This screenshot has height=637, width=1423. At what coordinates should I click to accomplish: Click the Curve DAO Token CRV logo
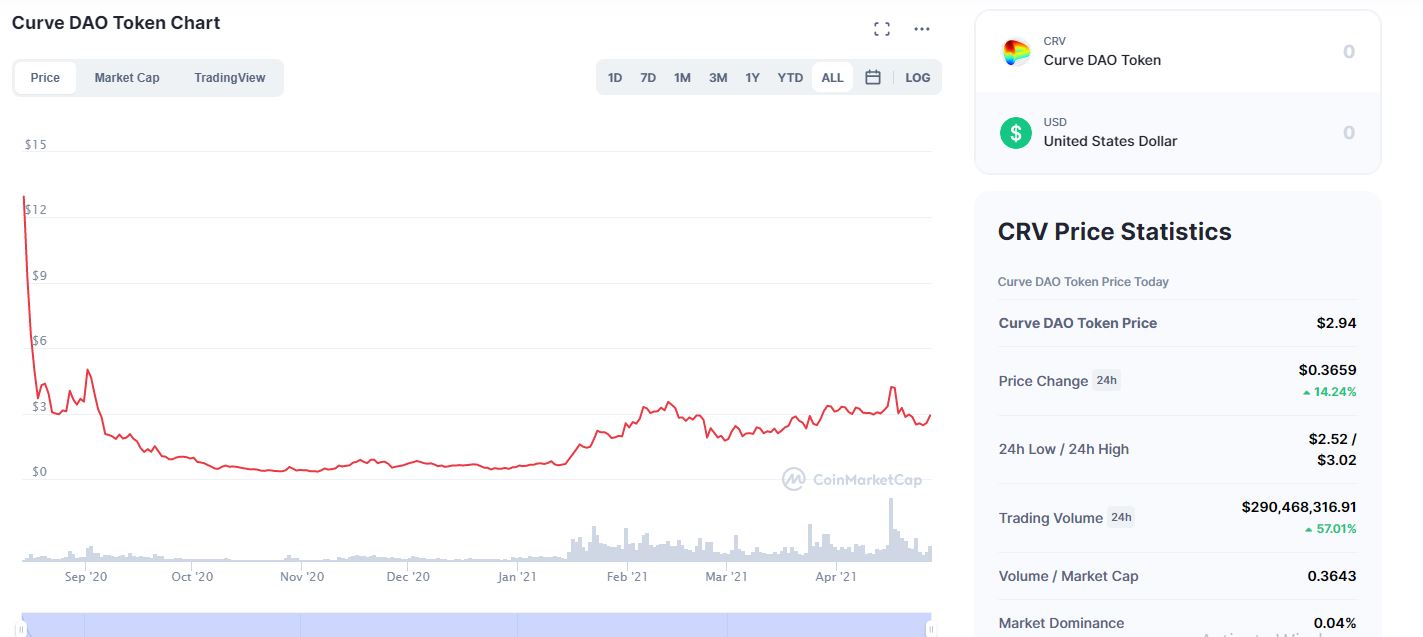[1016, 51]
